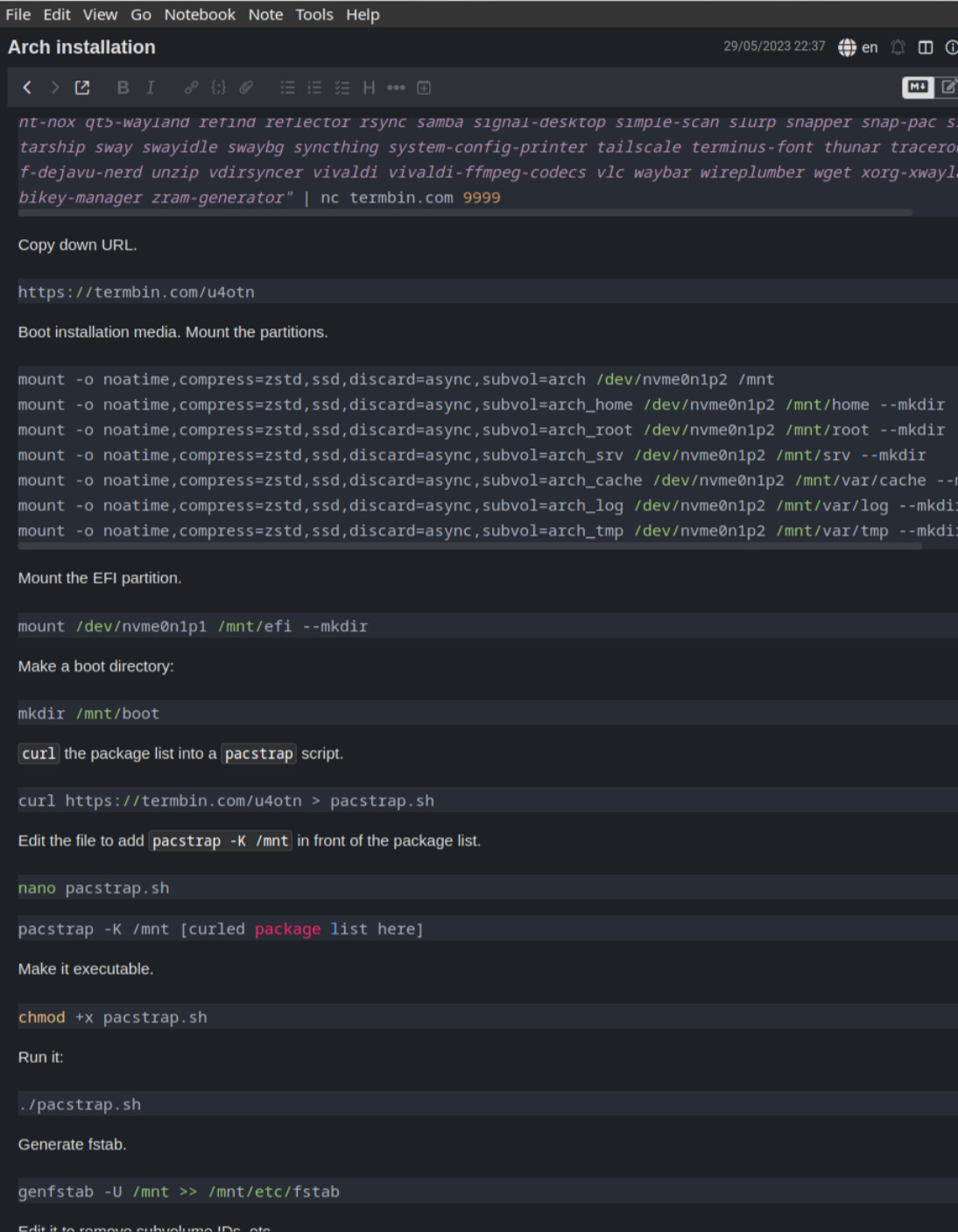Open spell checker language globe icon

847,47
